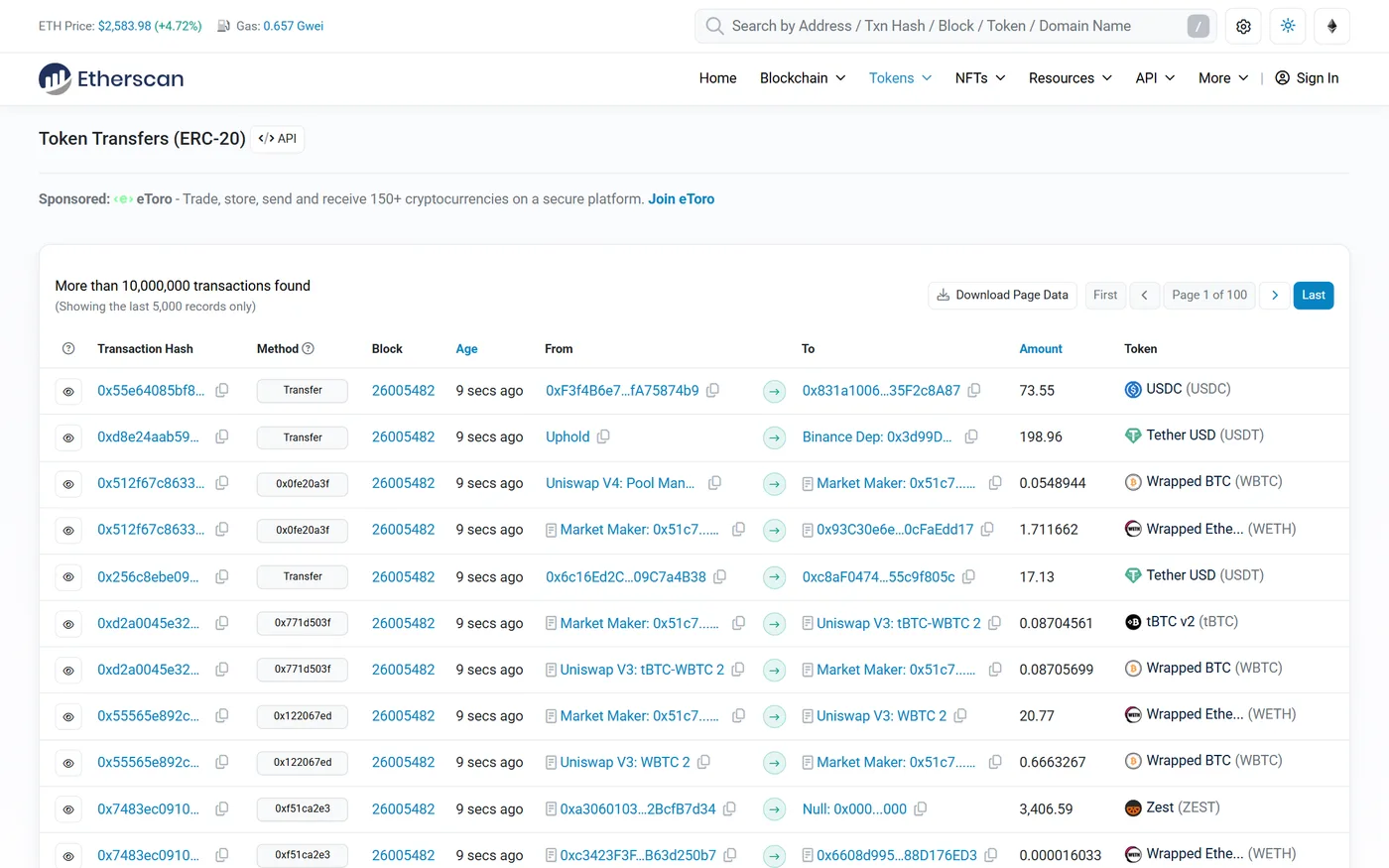Copy transaction hash 0xd8e24aab59
This screenshot has height=868, width=1389.
click(x=222, y=436)
